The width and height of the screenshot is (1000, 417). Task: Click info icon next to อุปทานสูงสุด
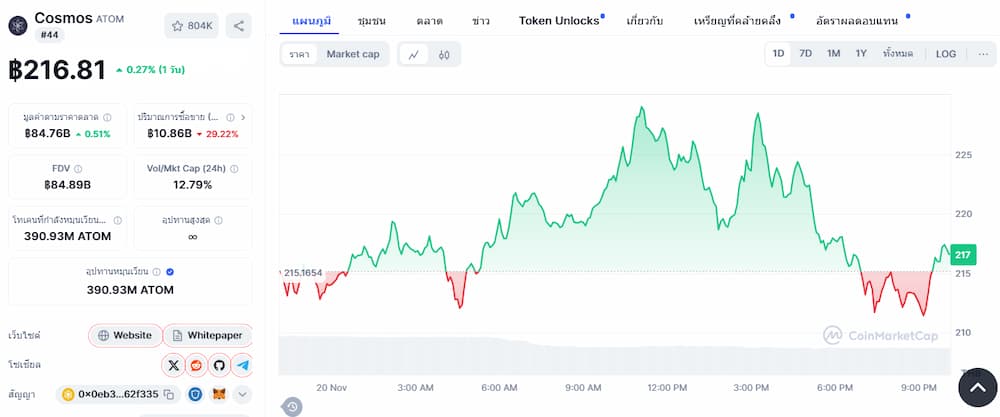[219, 220]
